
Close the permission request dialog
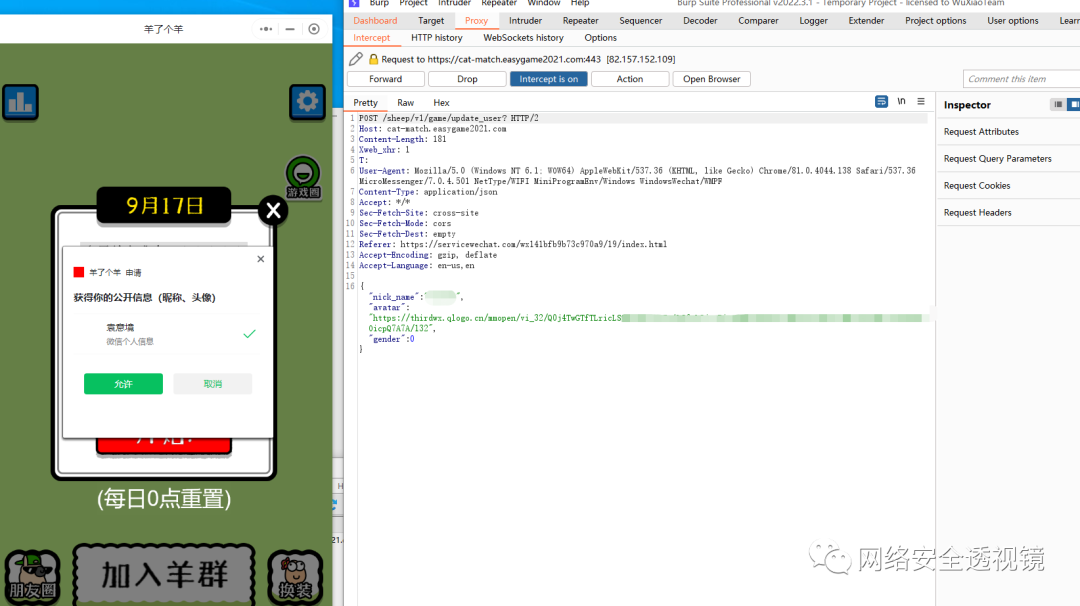click(x=260, y=259)
